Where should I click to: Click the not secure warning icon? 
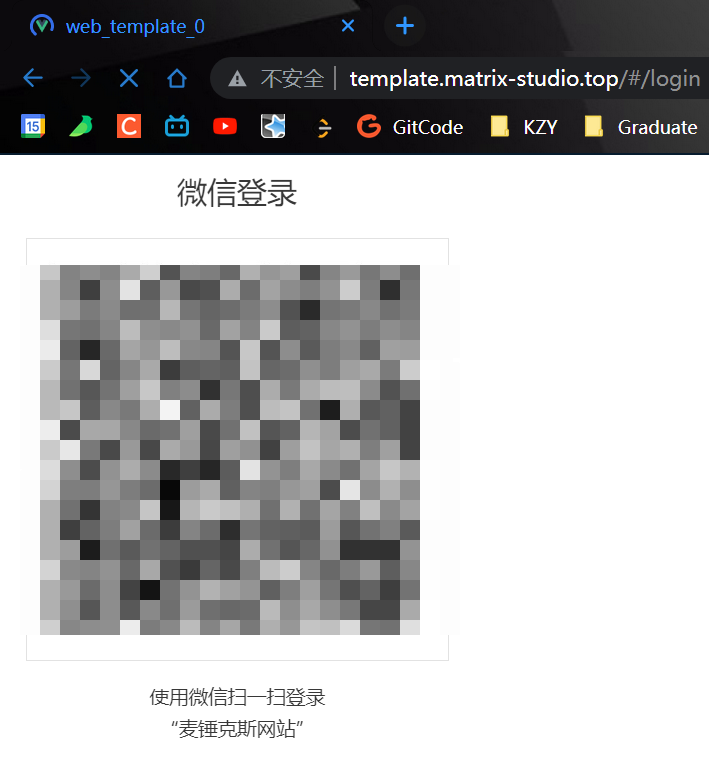point(237,78)
